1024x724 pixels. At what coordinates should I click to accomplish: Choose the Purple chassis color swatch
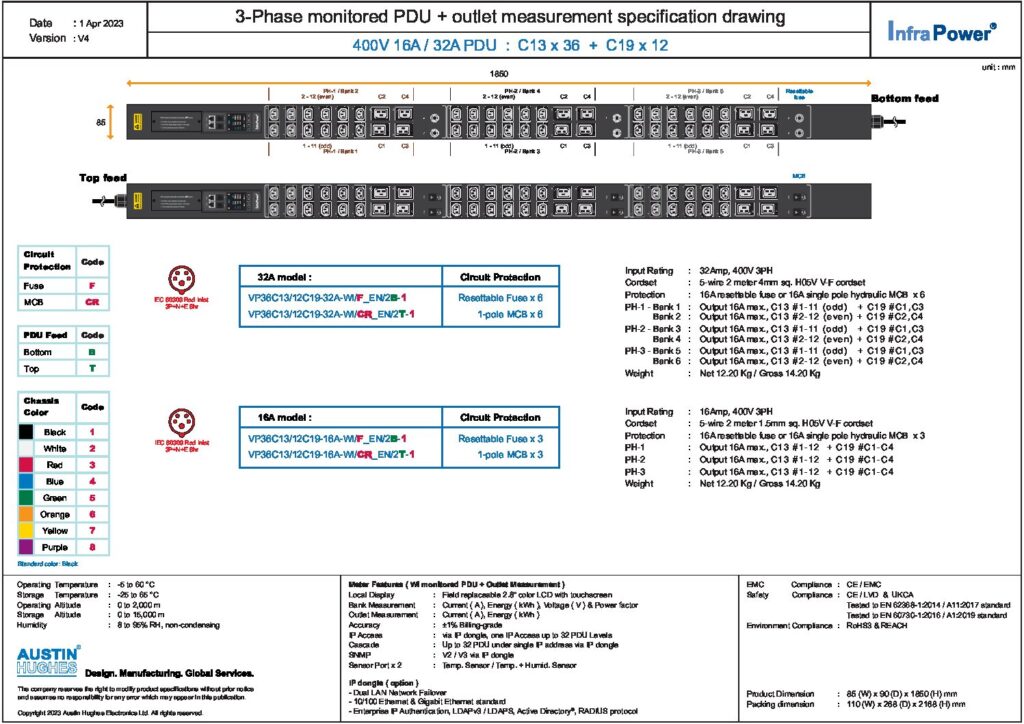point(25,547)
